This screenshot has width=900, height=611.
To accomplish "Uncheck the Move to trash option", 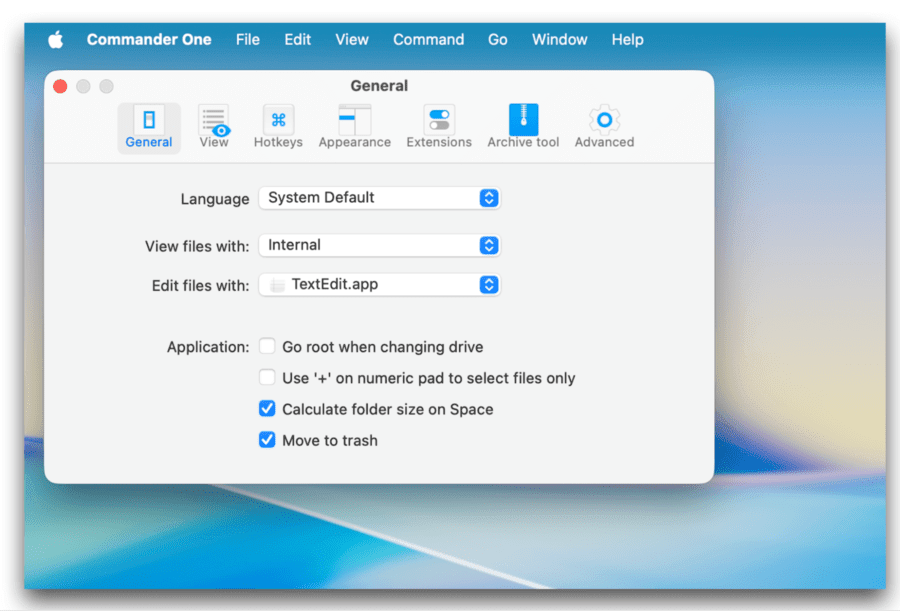I will 267,440.
